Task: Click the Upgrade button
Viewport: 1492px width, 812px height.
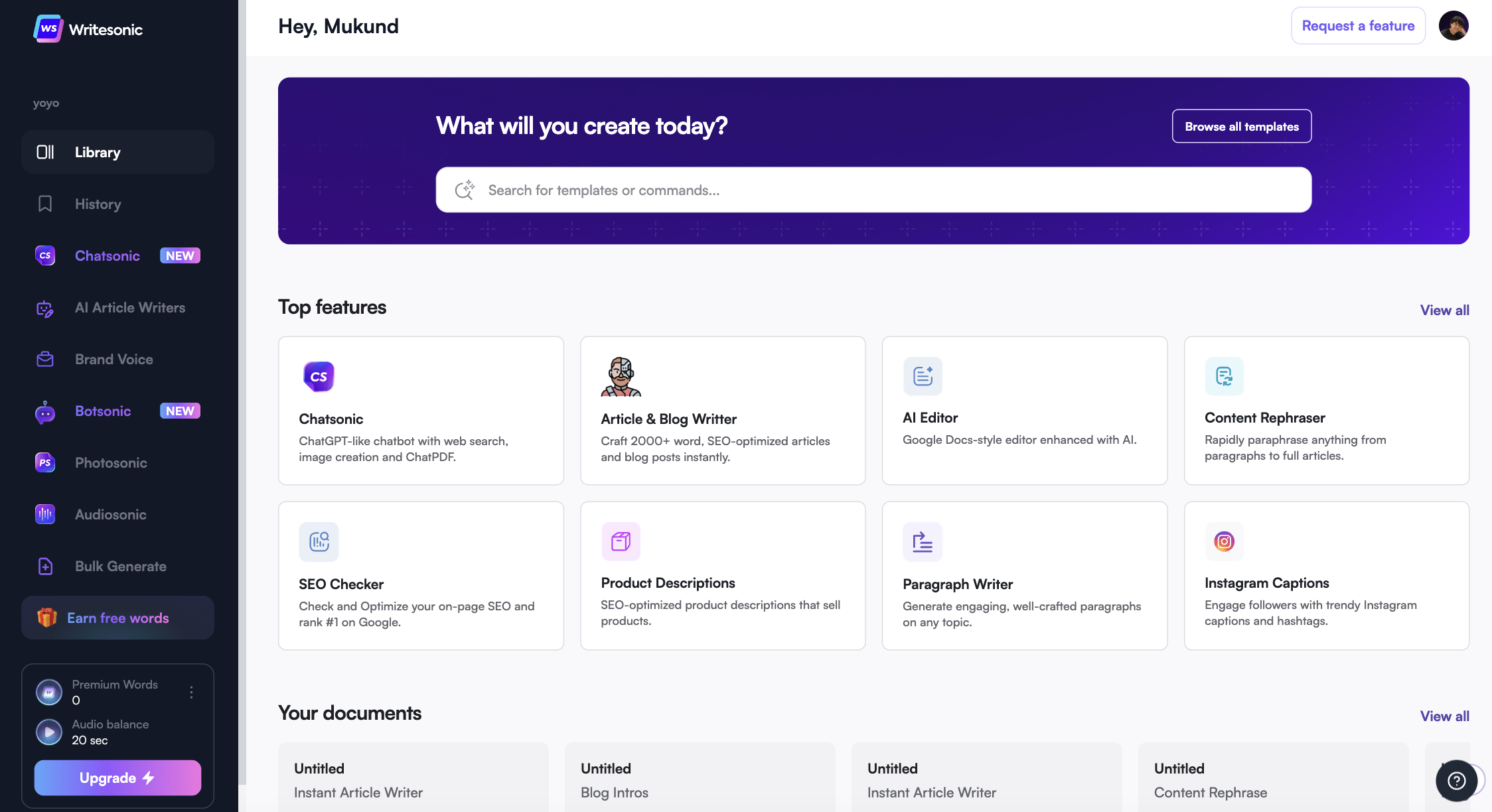Action: [117, 778]
